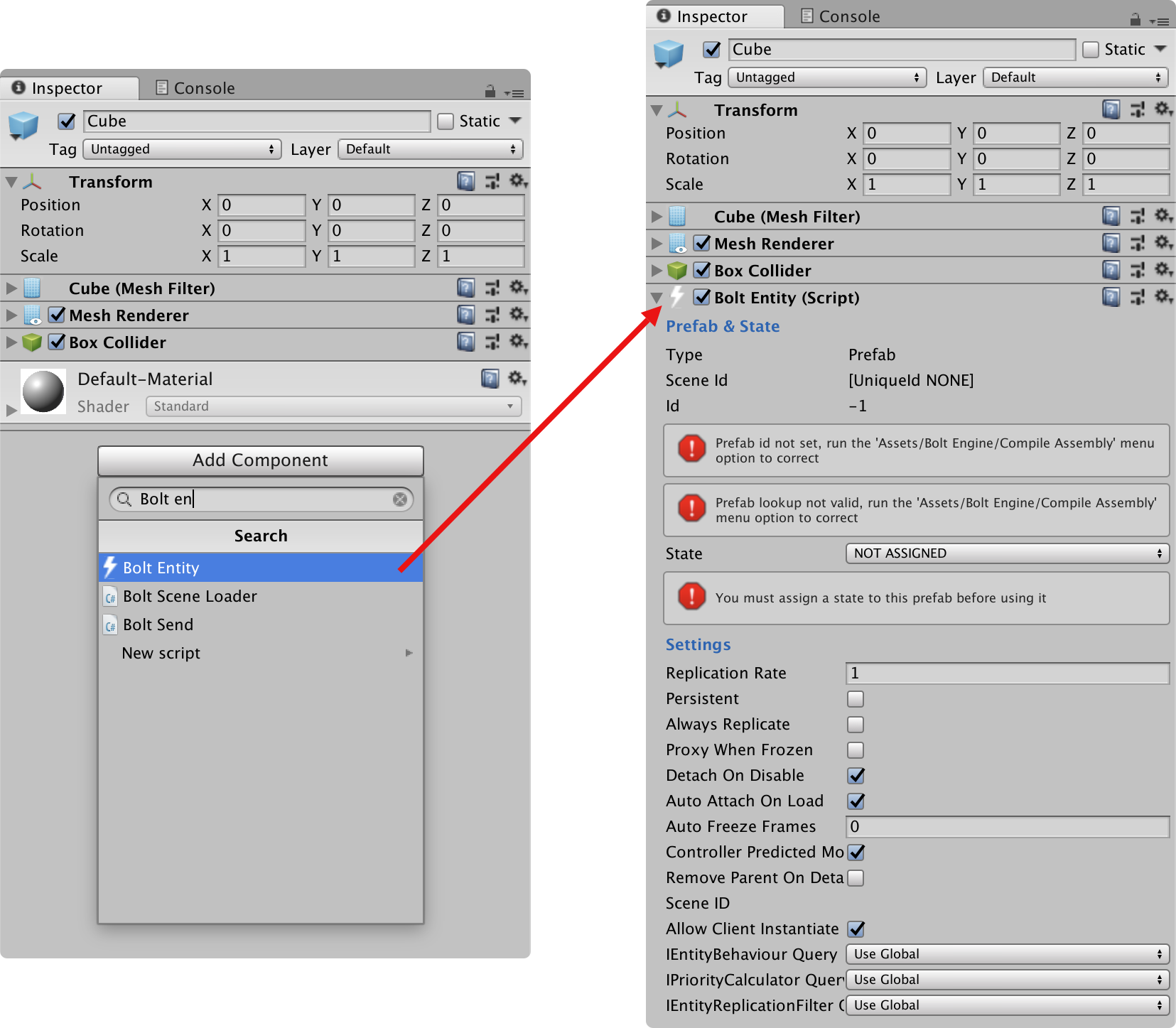Click Cube name field in right Inspector
This screenshot has height=1028, width=1176.
point(902,50)
